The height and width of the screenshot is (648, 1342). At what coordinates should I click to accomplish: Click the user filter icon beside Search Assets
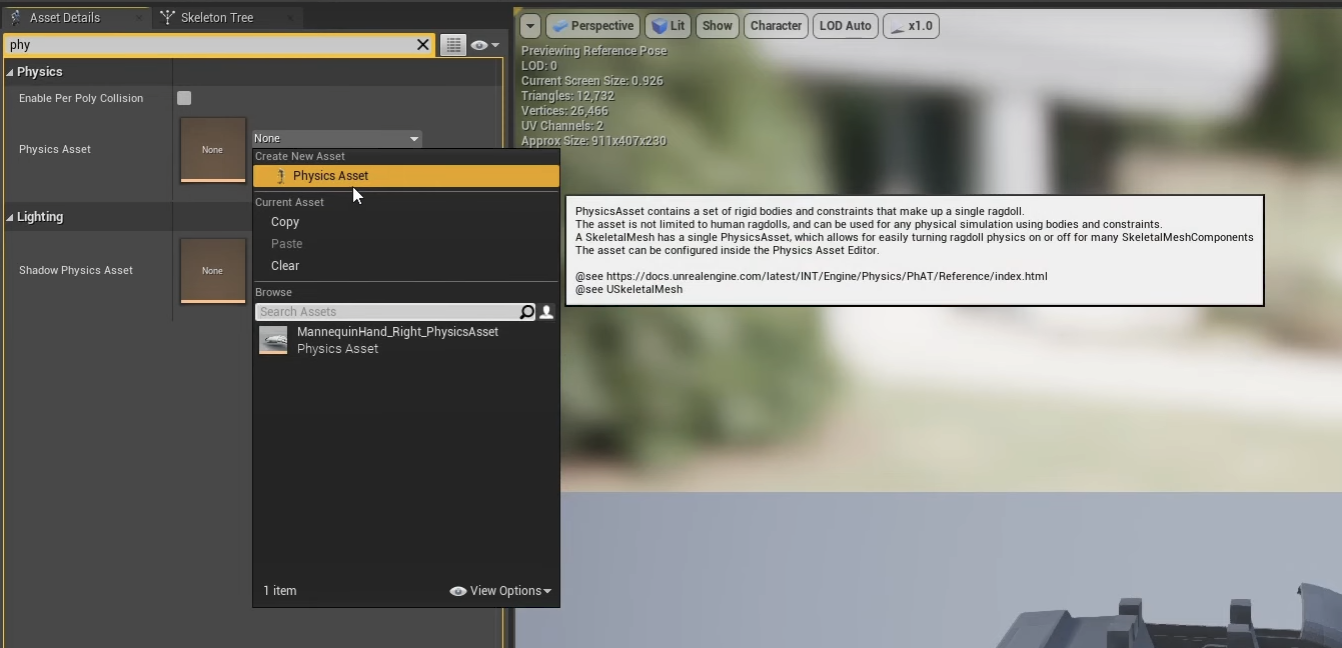tap(547, 312)
